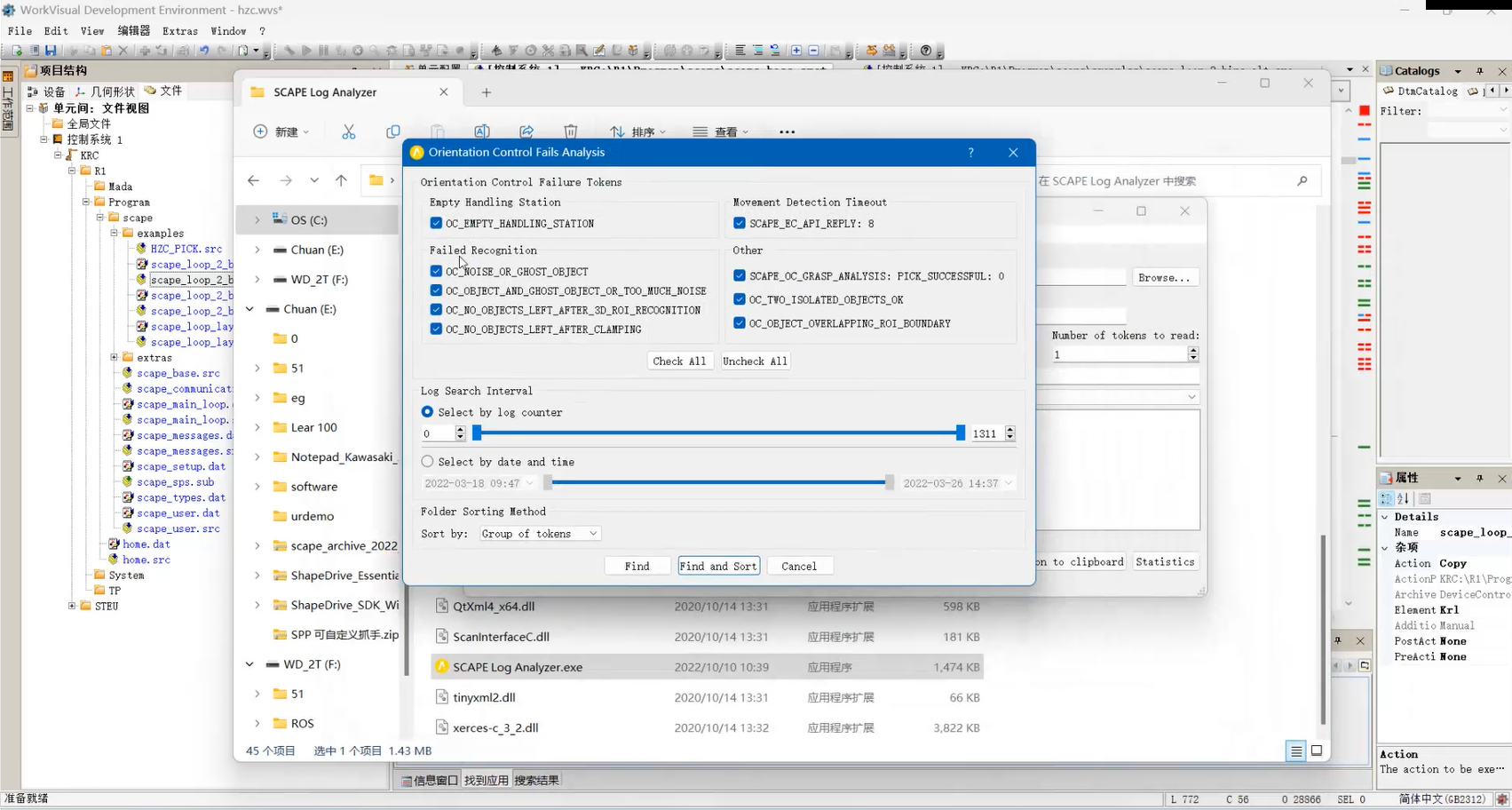Toggle OC_NO_OBJECTS_LEFT_AFTER_CLAMPING checkbox
Viewport: 1512px width, 810px height.
click(x=436, y=329)
